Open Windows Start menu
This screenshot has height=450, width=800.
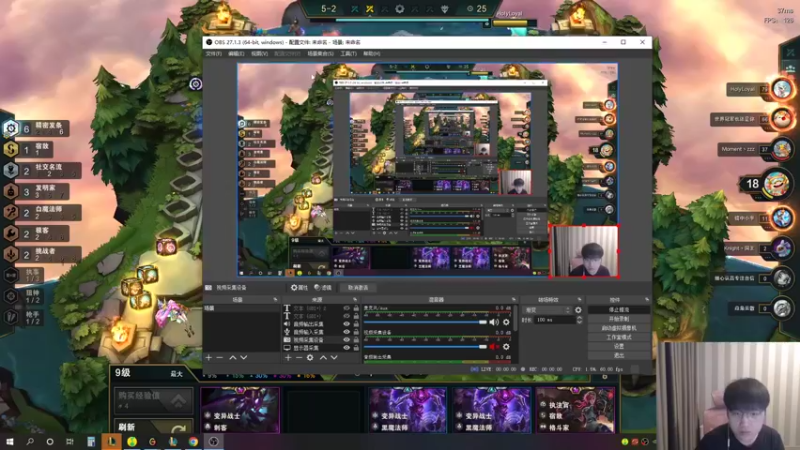tap(10, 442)
